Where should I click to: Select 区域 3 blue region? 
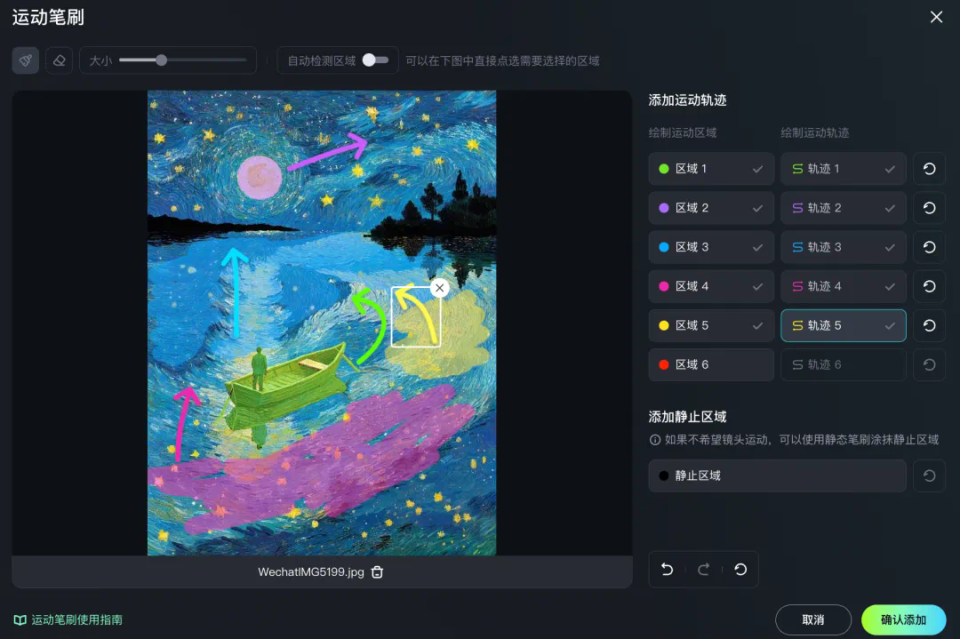711,247
